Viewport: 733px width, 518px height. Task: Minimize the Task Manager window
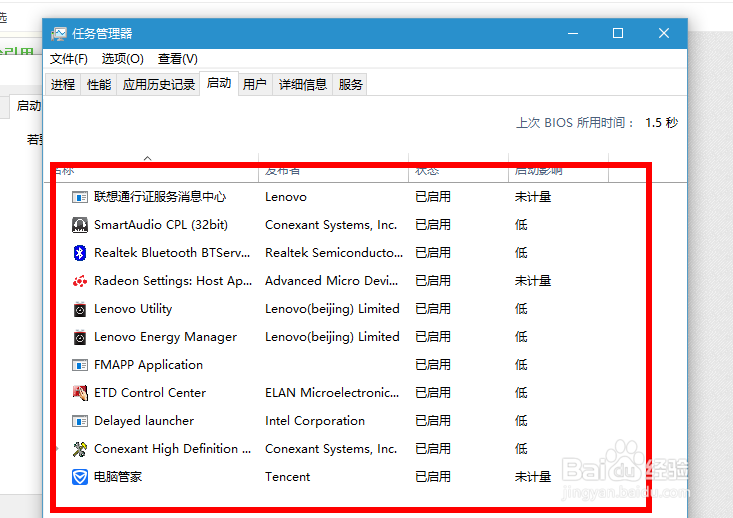[573, 34]
